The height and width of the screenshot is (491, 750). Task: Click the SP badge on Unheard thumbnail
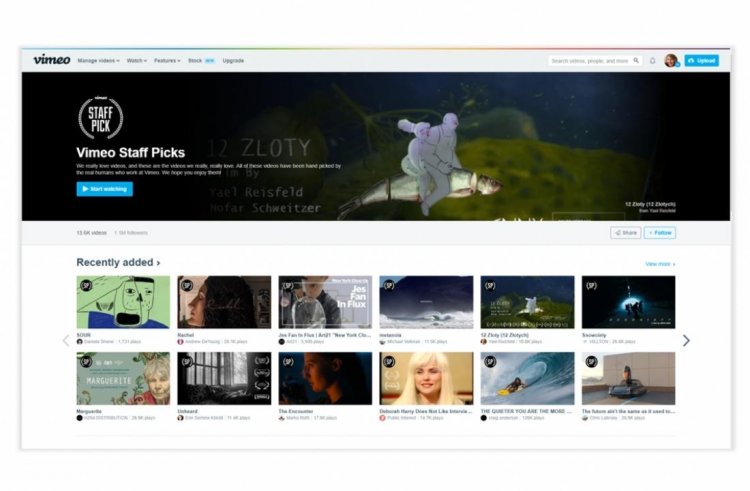(187, 362)
